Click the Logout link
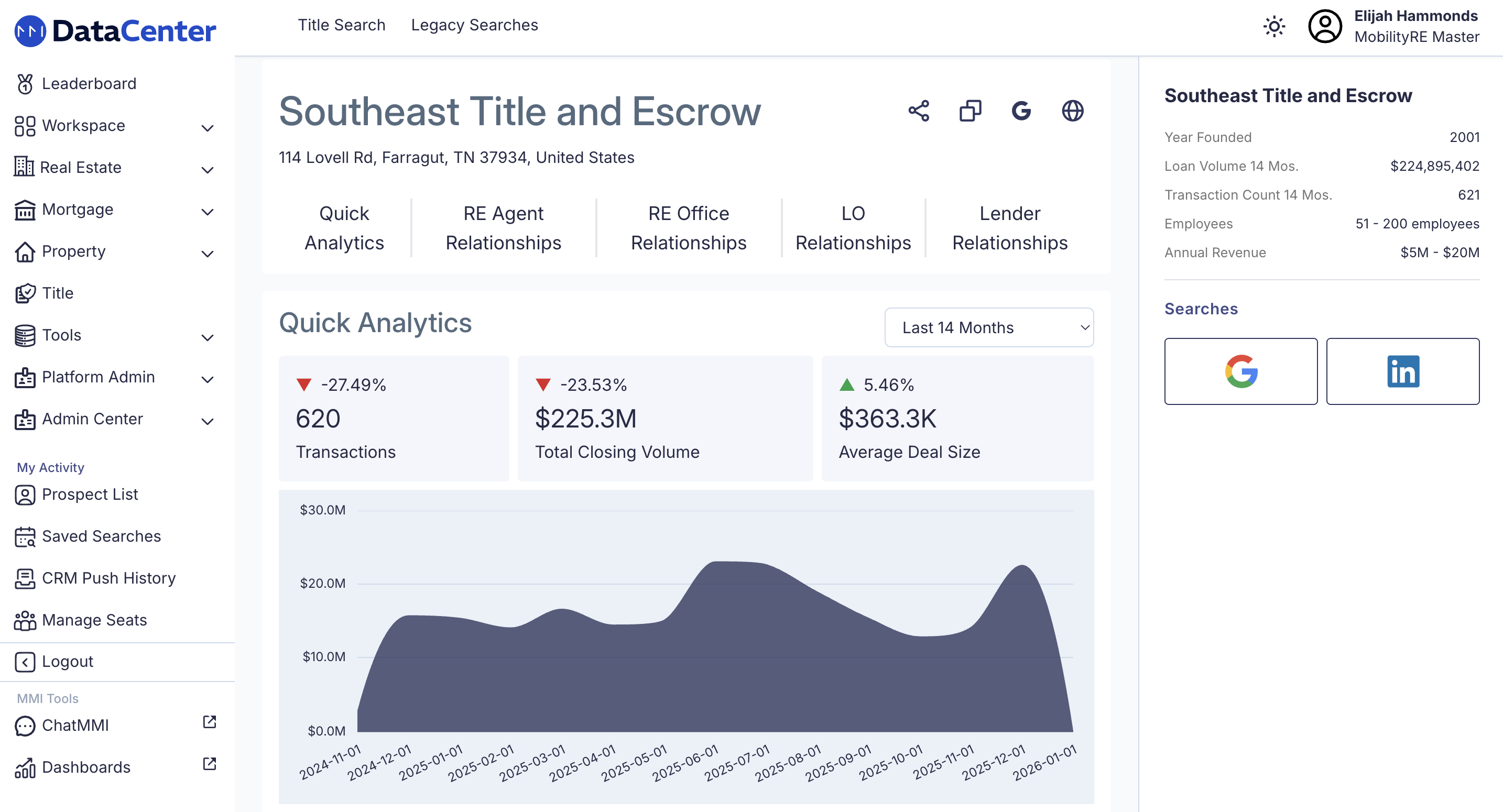 pos(68,662)
